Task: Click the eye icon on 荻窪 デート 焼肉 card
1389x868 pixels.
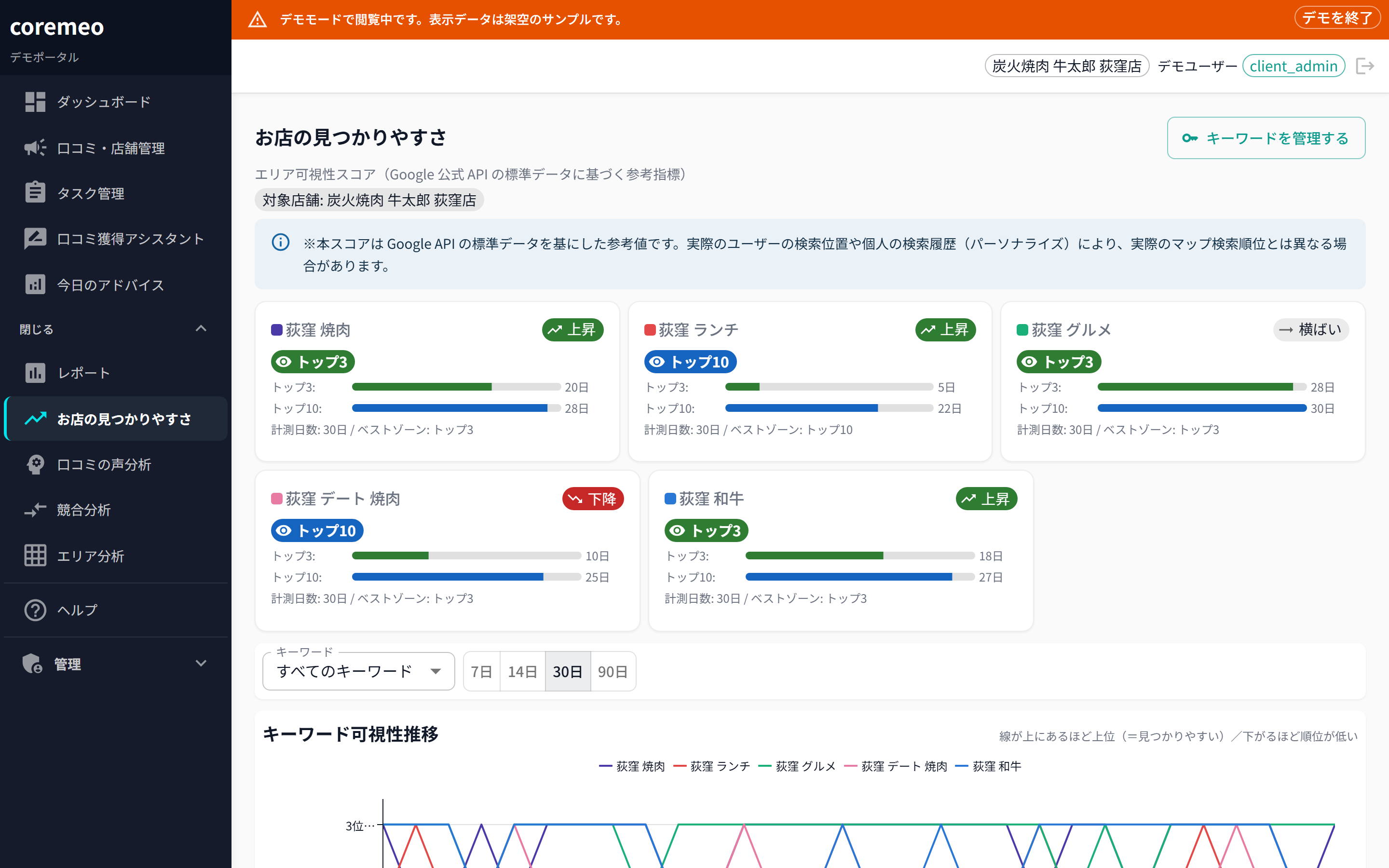Action: coord(284,530)
